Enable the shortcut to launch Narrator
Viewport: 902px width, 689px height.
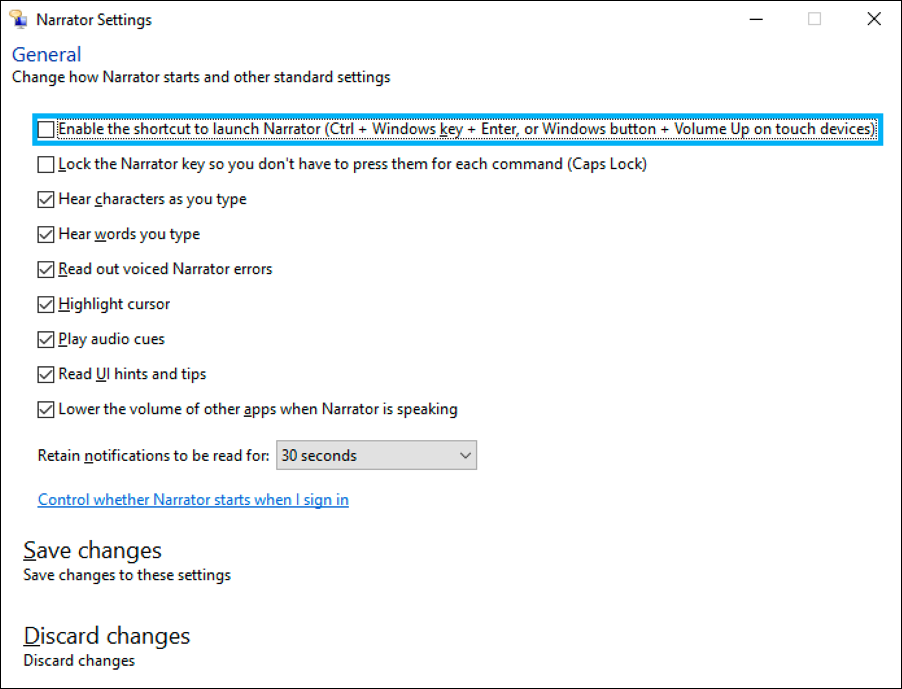click(x=45, y=129)
